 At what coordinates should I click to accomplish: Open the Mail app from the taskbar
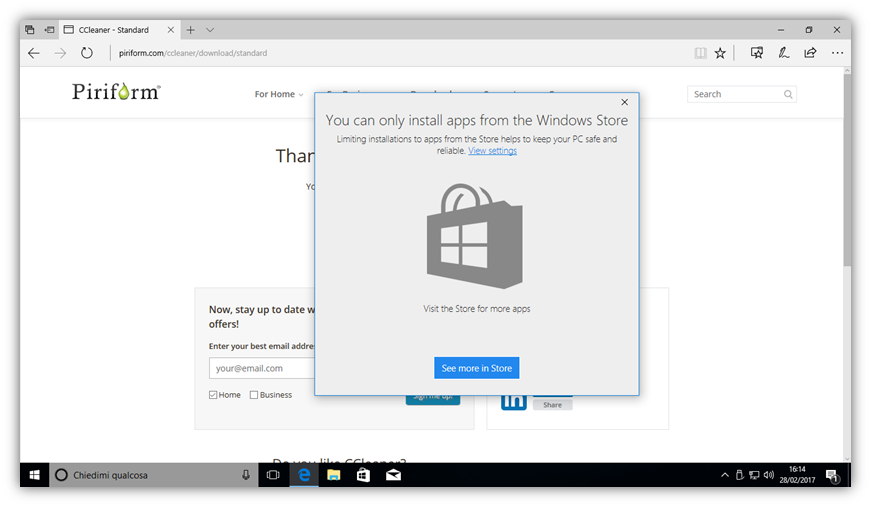[x=393, y=475]
